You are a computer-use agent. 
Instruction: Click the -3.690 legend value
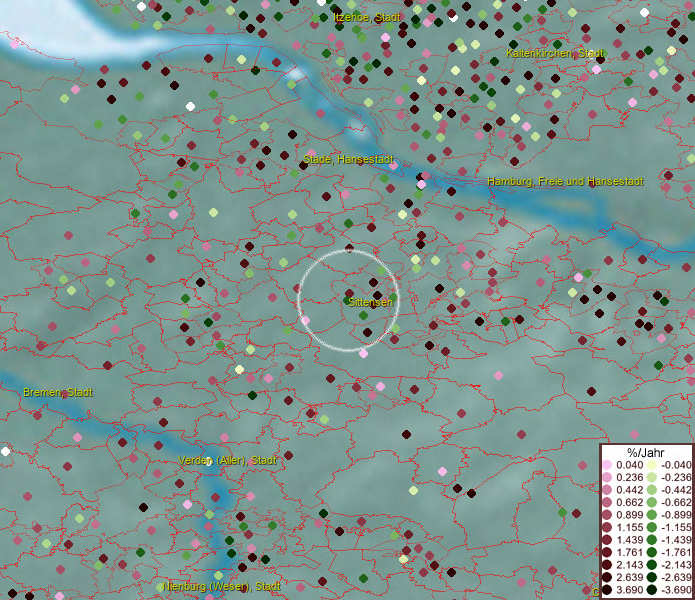click(676, 590)
